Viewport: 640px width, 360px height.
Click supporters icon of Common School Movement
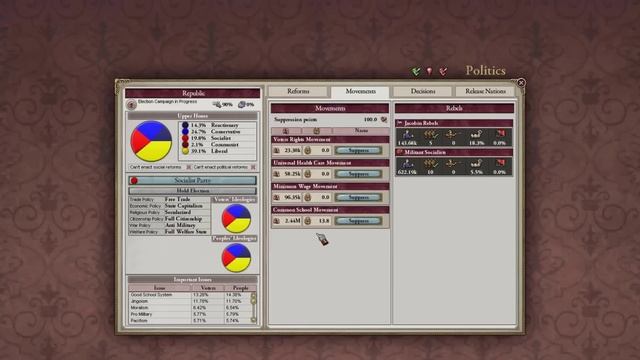coord(277,221)
